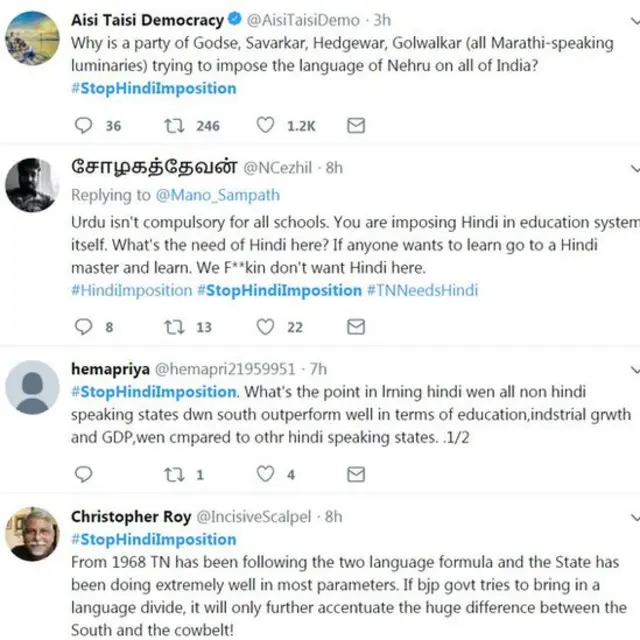The width and height of the screenshot is (640, 640).
Task: Share NCezhil tweet by direct message
Action: point(355,326)
